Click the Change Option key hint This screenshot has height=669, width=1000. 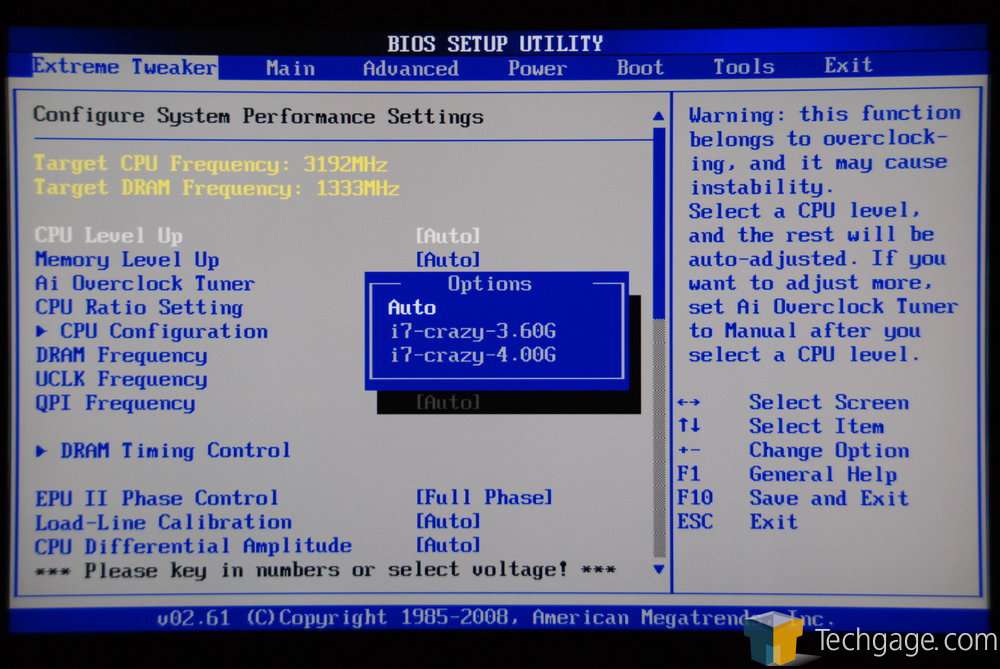coord(828,450)
